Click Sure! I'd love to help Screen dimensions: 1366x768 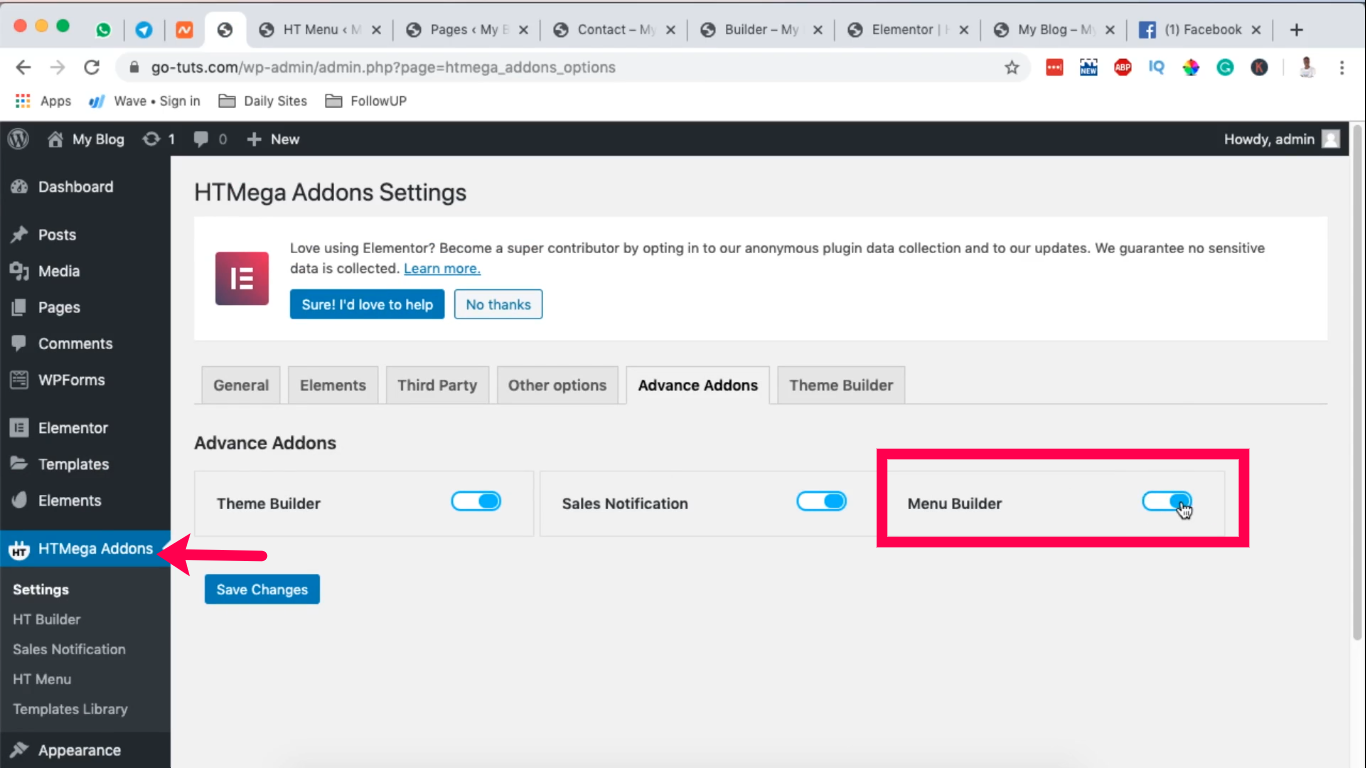(x=367, y=304)
